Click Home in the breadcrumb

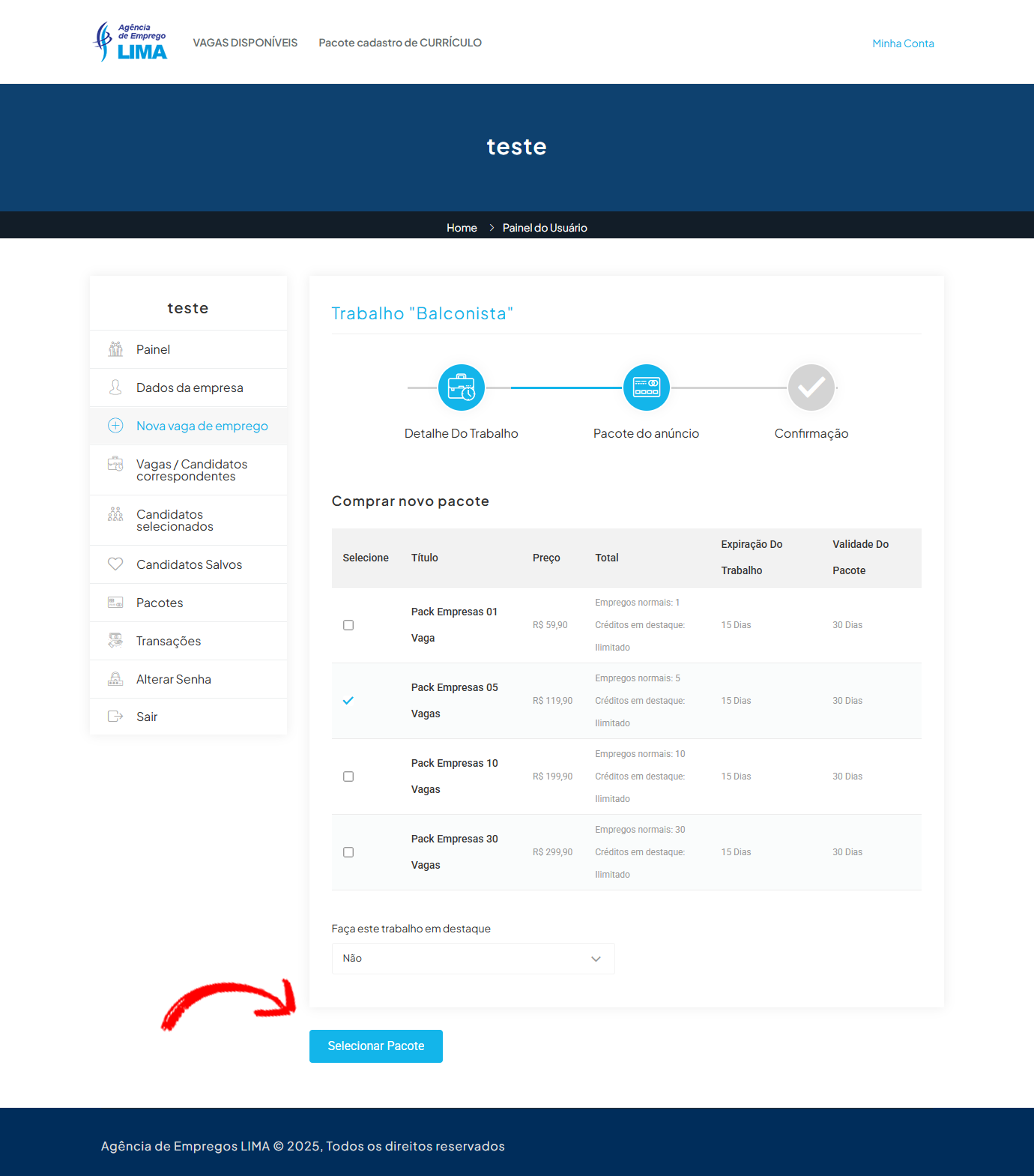pos(462,228)
